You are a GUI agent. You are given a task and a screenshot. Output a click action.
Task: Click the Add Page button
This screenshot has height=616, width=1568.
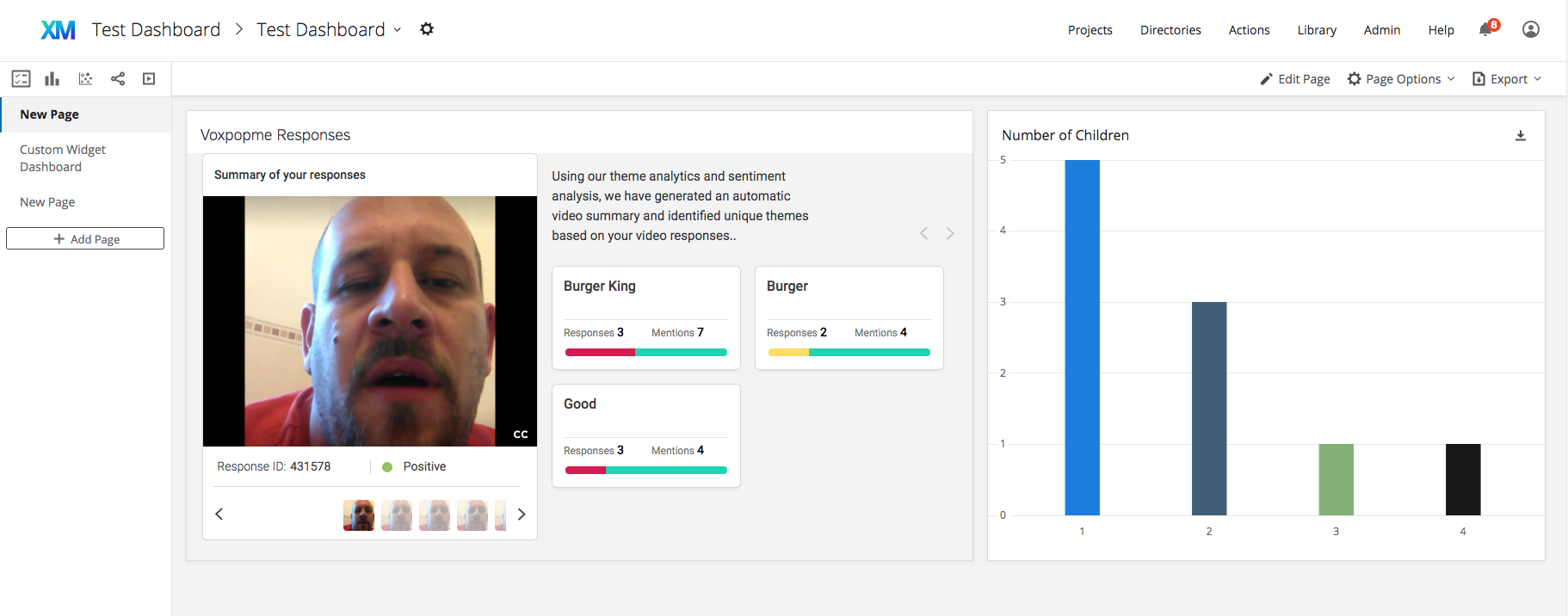(x=85, y=238)
